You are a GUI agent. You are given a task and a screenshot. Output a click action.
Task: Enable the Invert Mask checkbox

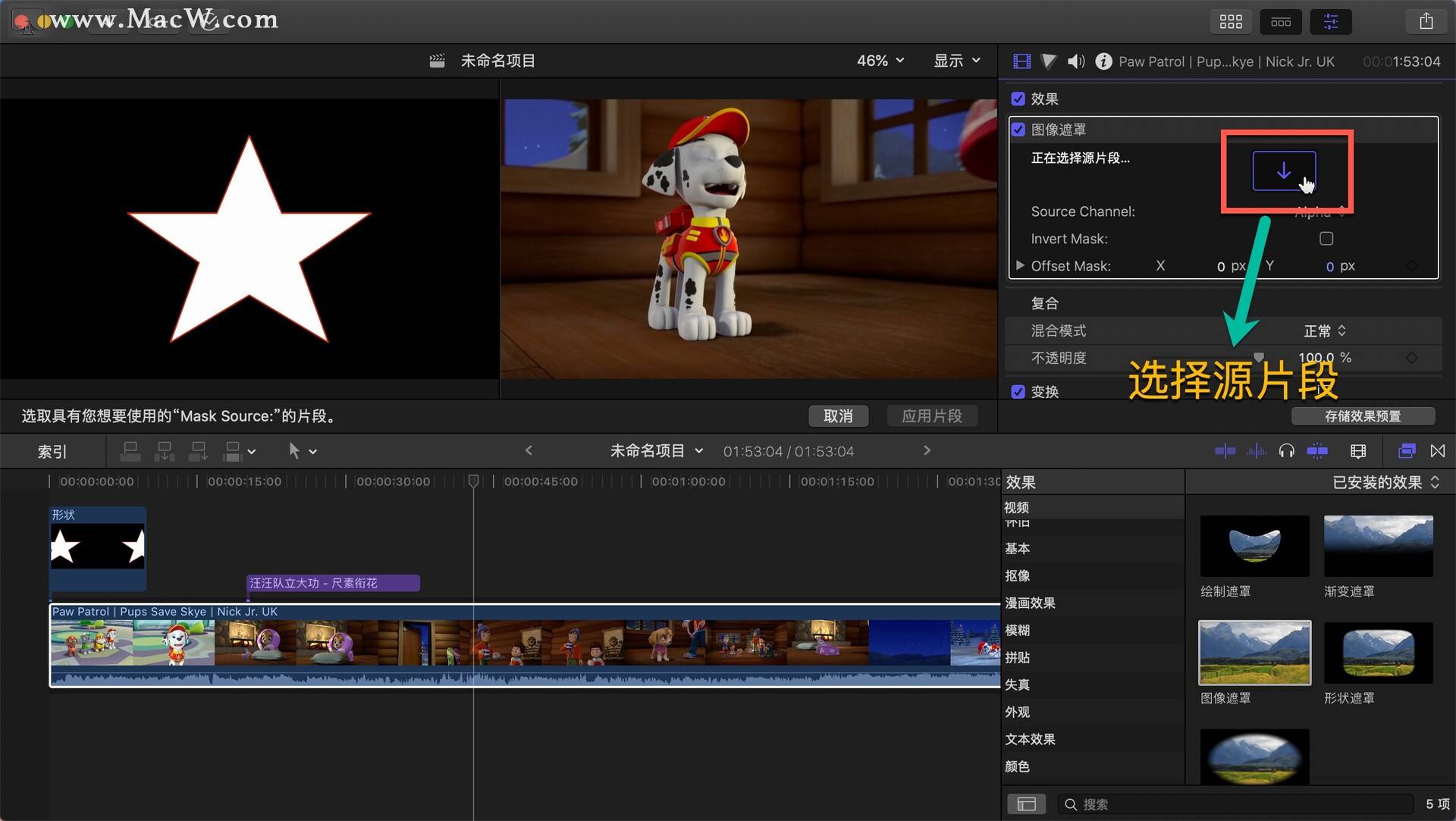tap(1326, 239)
